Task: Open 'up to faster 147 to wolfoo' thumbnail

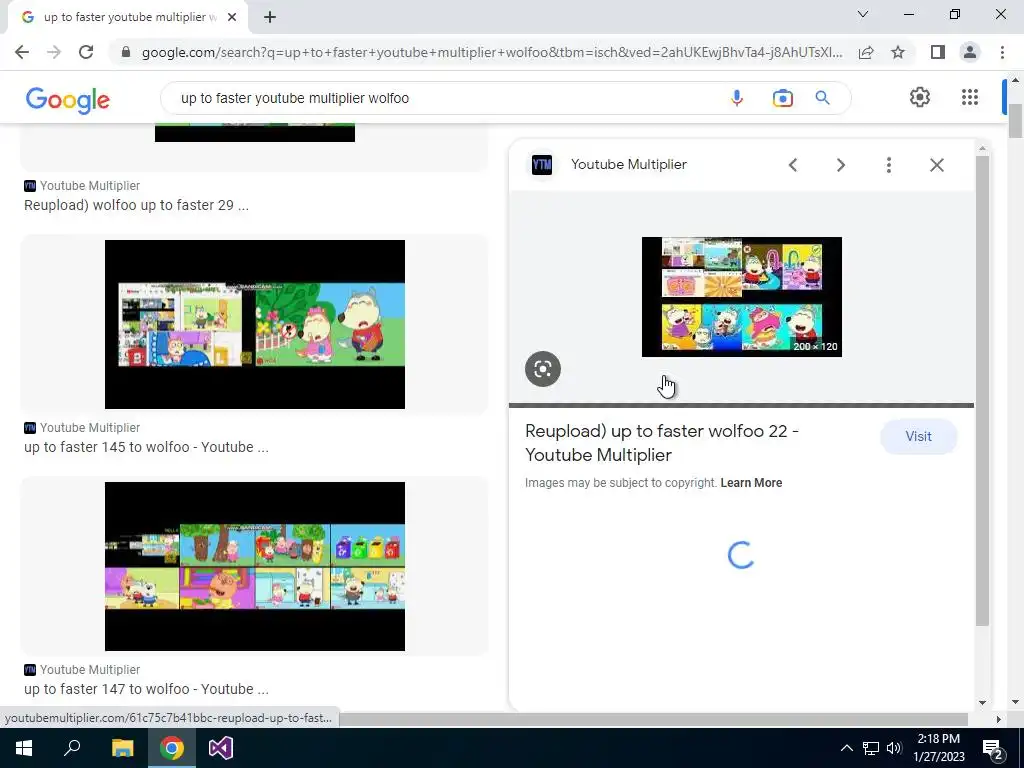Action: click(255, 566)
